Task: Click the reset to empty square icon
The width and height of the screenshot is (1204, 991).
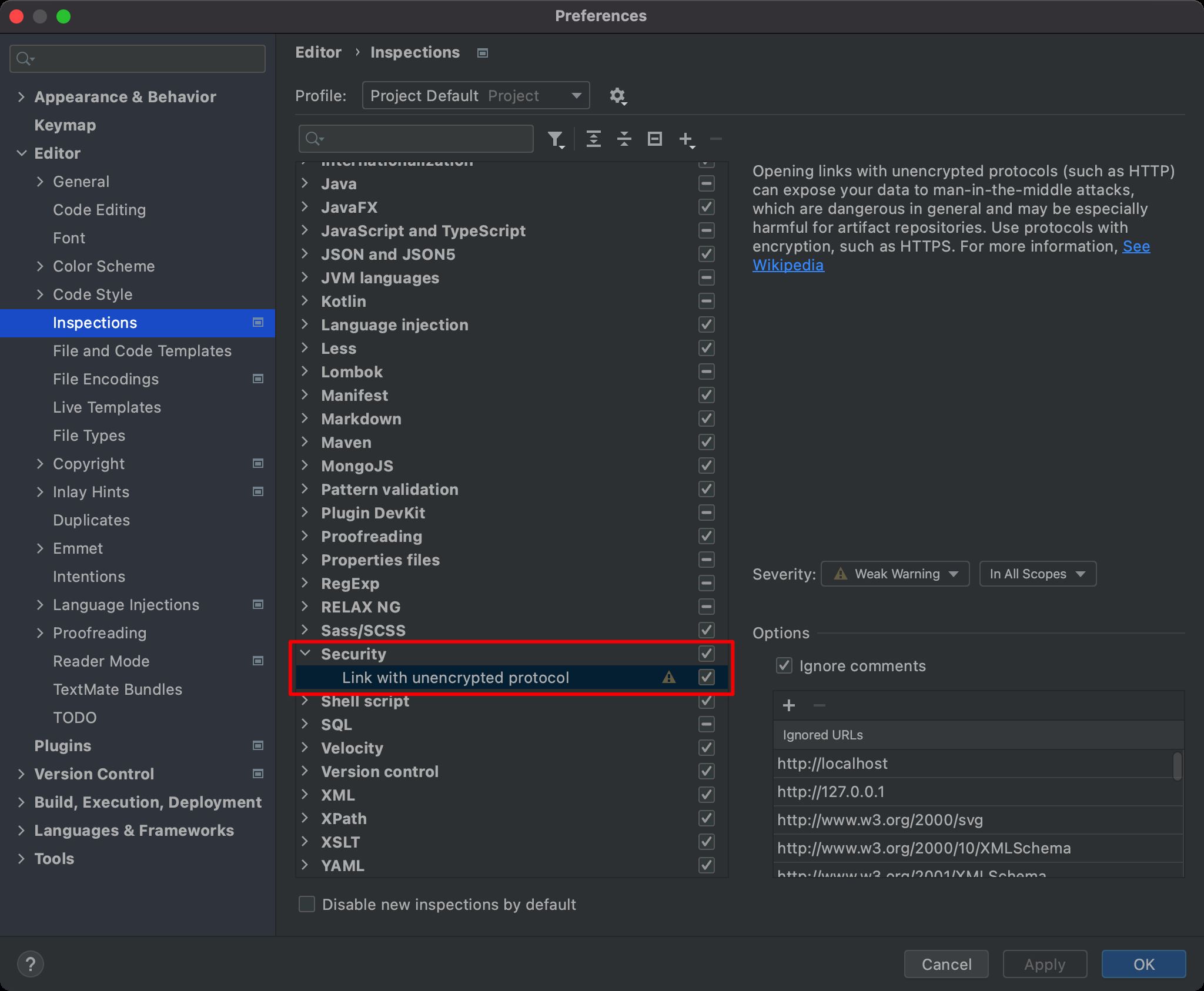Action: click(655, 139)
